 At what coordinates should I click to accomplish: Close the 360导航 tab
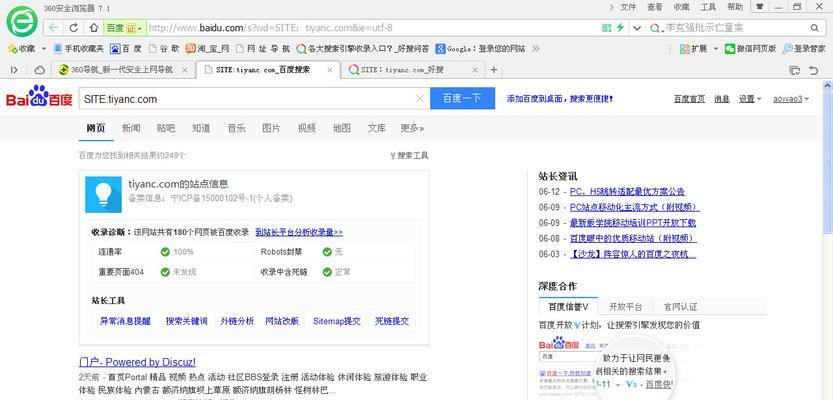pos(185,70)
